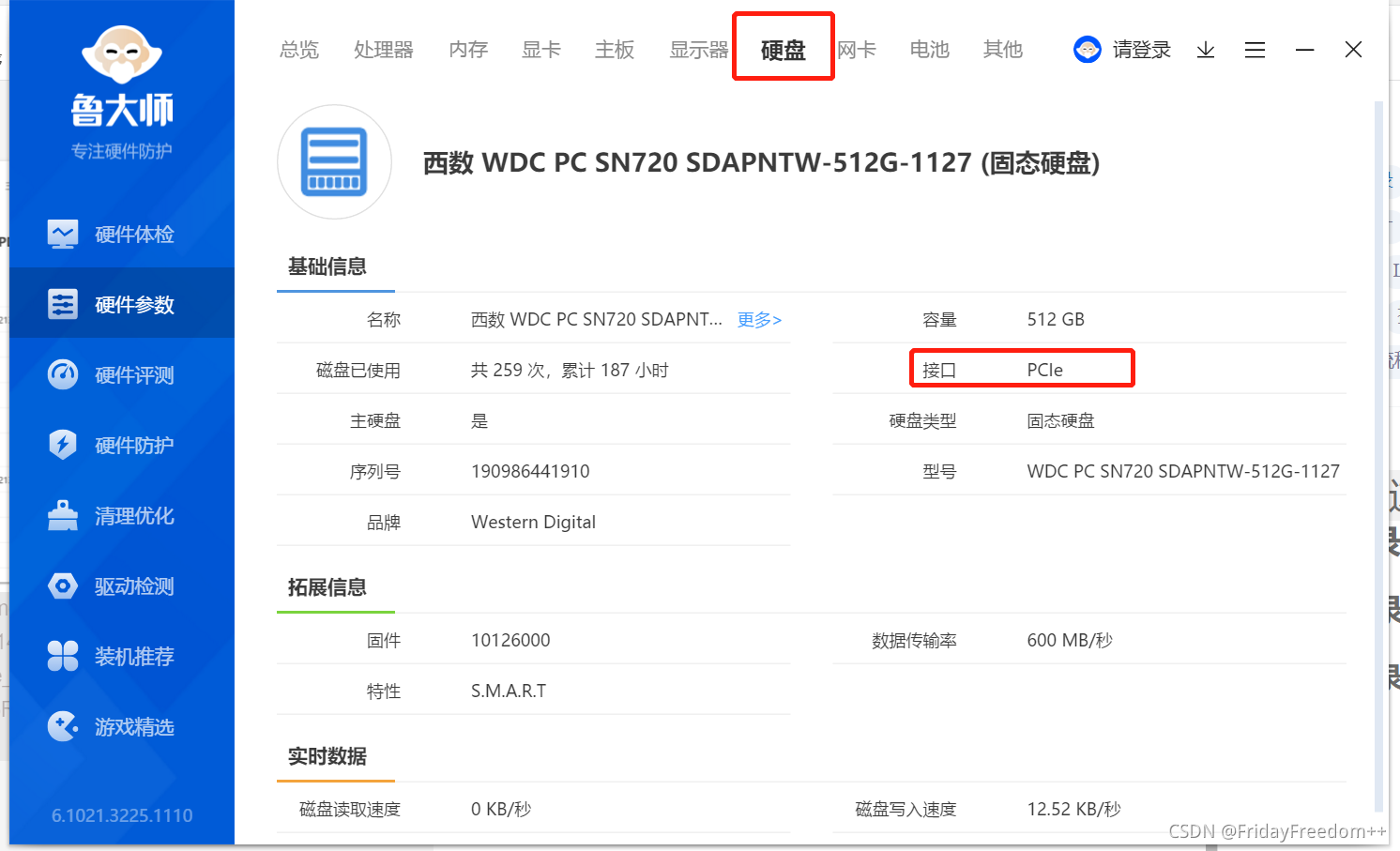Switch to the 显示器 tab
The height and width of the screenshot is (851, 1400).
[x=699, y=50]
